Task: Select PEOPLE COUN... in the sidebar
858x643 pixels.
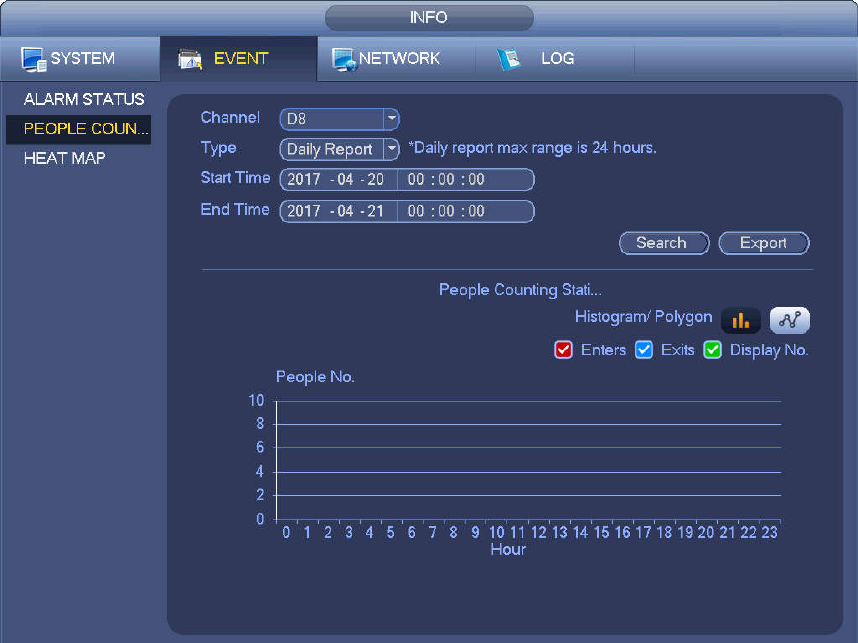Action: click(x=78, y=129)
